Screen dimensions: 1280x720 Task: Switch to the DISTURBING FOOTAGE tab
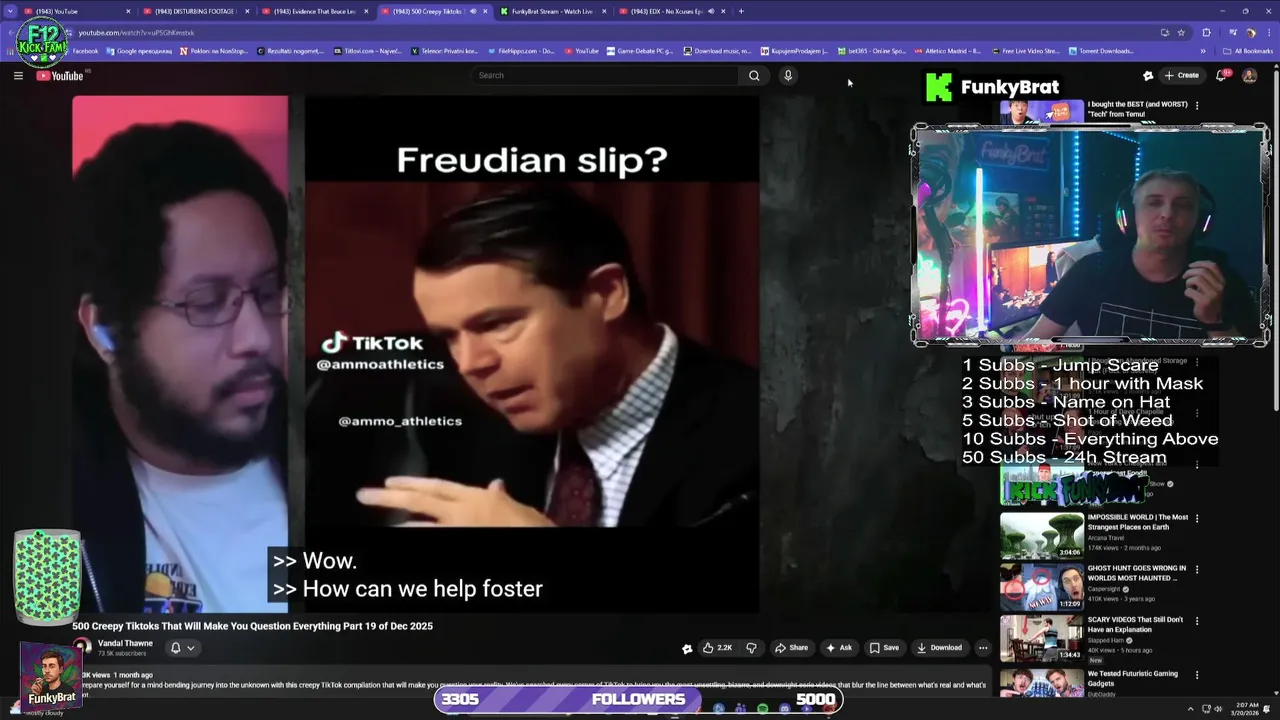[195, 11]
